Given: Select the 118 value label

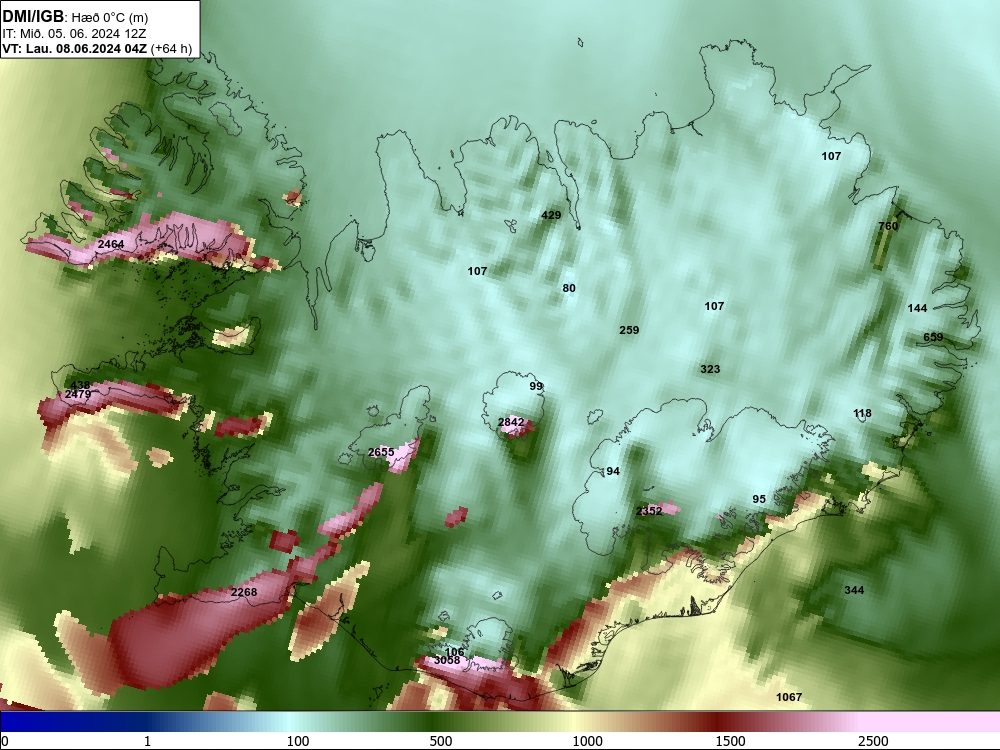Looking at the screenshot, I should click(x=862, y=414).
